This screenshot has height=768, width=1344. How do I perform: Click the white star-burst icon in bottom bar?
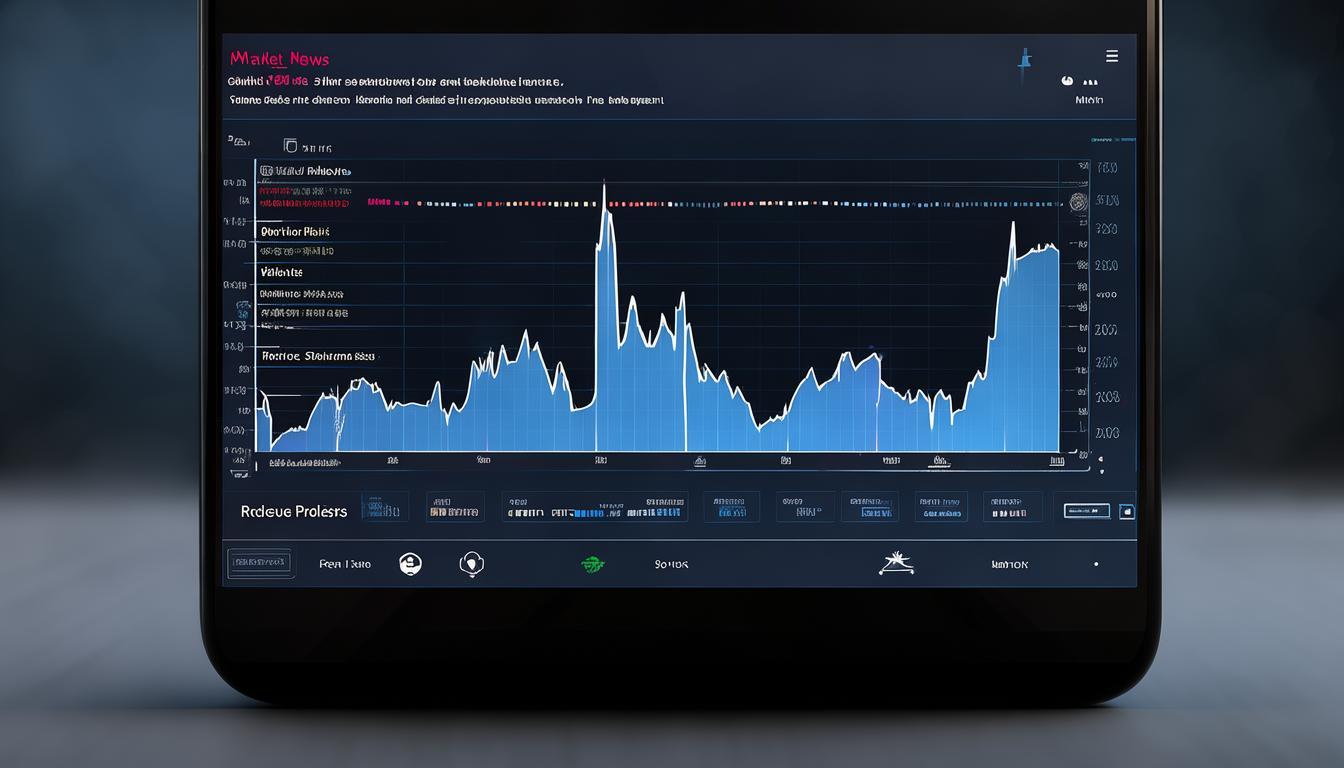click(x=895, y=564)
